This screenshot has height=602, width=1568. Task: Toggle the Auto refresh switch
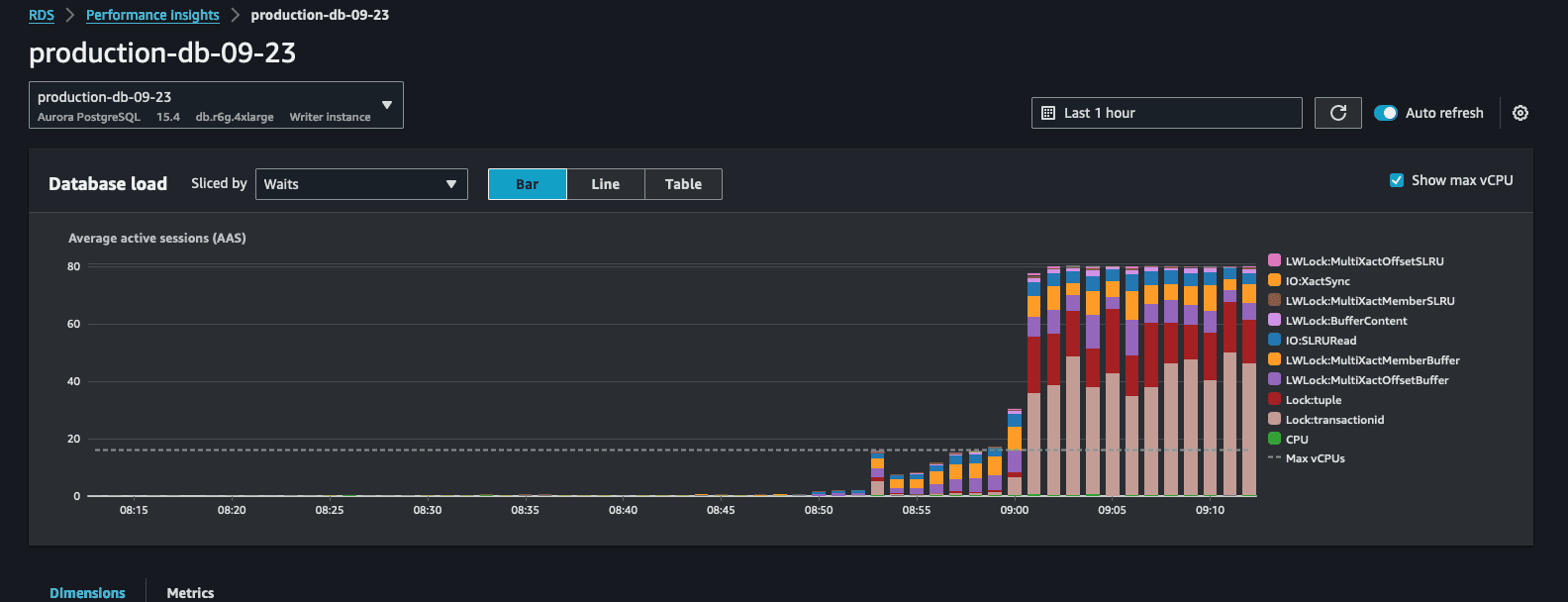pyautogui.click(x=1386, y=113)
